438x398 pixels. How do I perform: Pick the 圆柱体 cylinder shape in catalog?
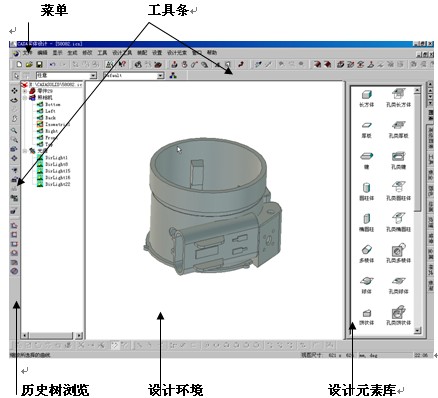pos(366,191)
